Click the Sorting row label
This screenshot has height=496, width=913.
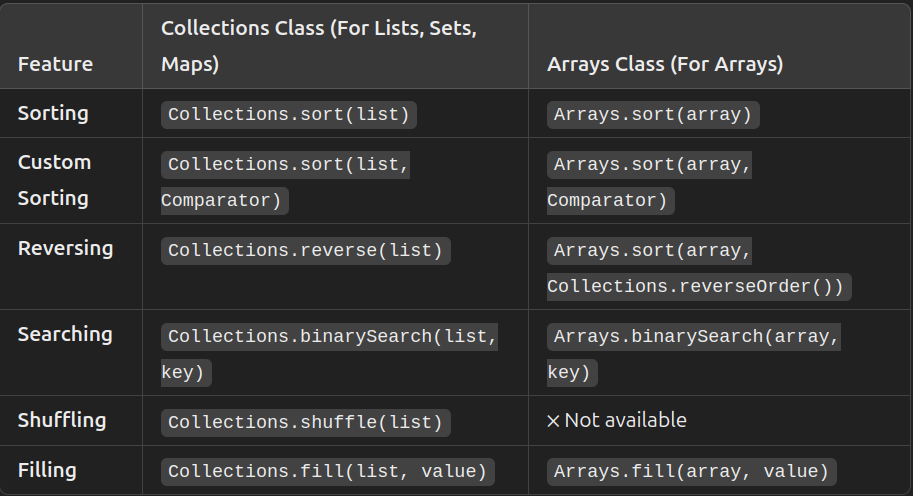coord(53,113)
